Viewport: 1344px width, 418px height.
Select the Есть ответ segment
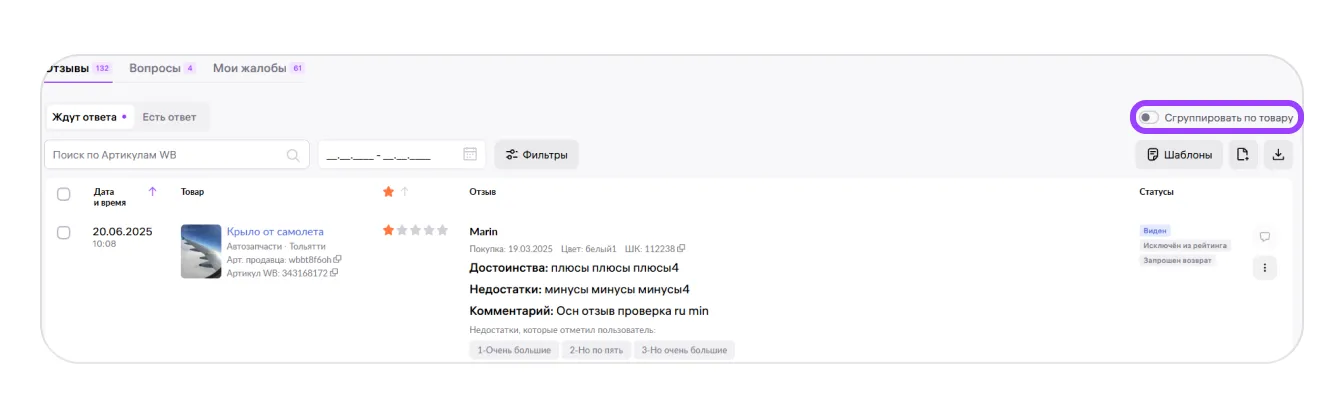tap(169, 117)
